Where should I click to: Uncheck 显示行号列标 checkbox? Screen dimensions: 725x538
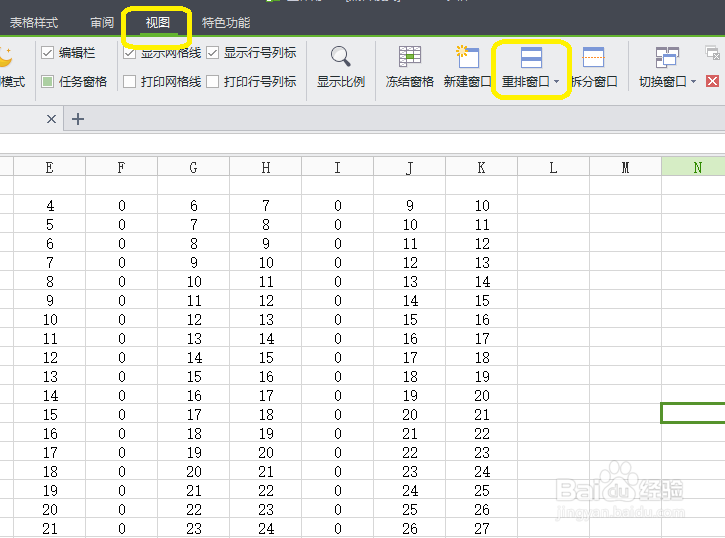tap(212, 53)
